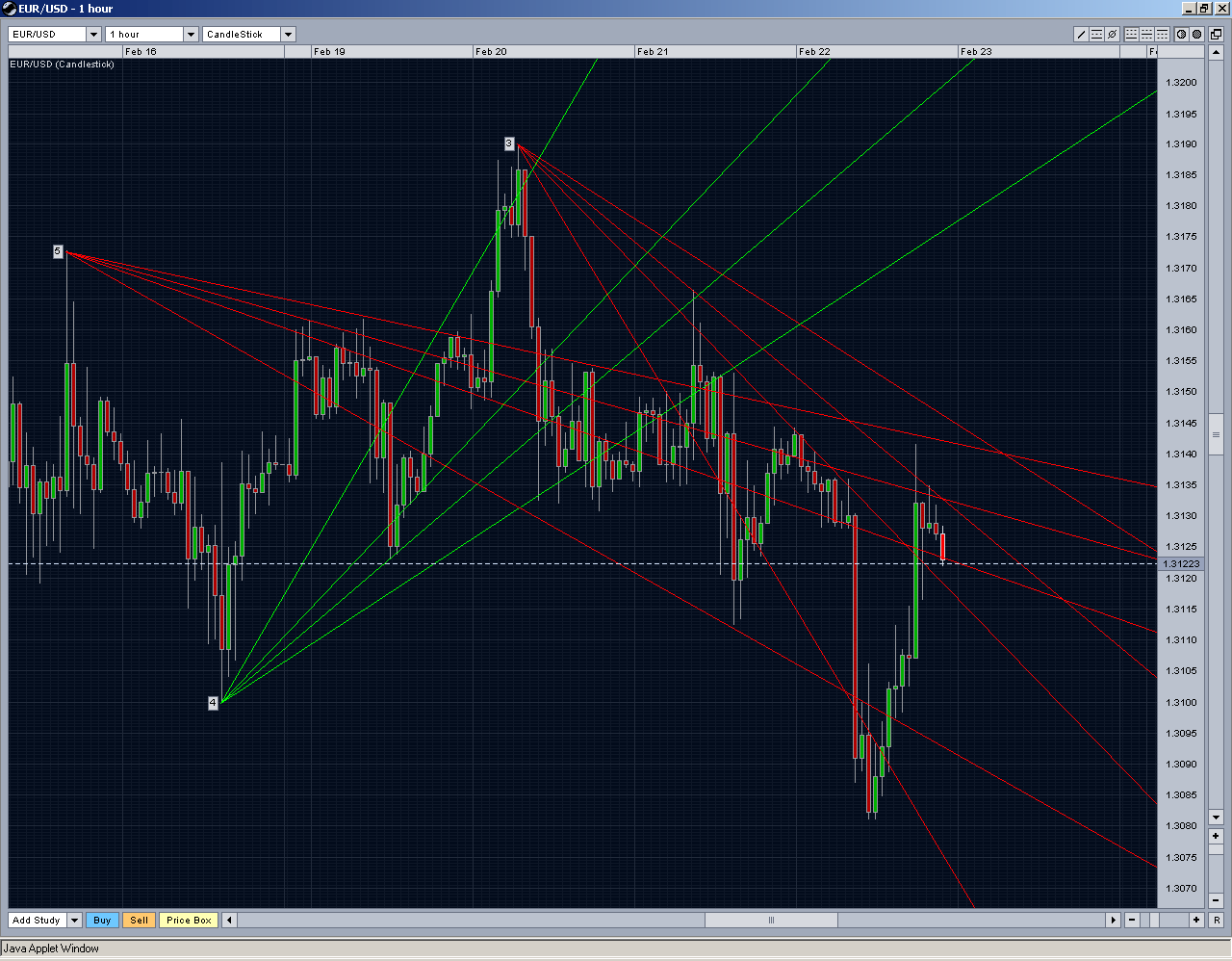
Task: Click the delete drawings slashed-circle icon
Action: coord(1112,34)
